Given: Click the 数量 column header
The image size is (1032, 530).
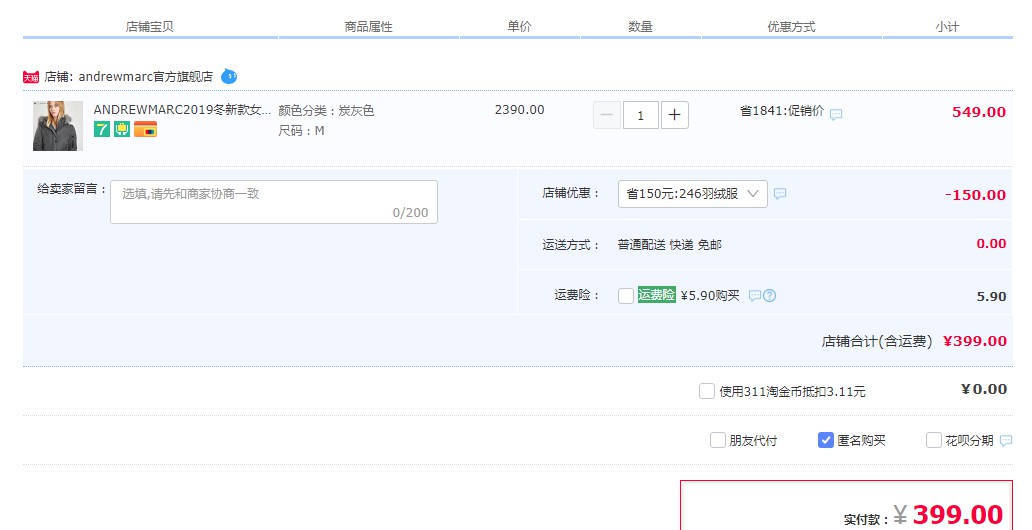Looking at the screenshot, I should point(640,26).
